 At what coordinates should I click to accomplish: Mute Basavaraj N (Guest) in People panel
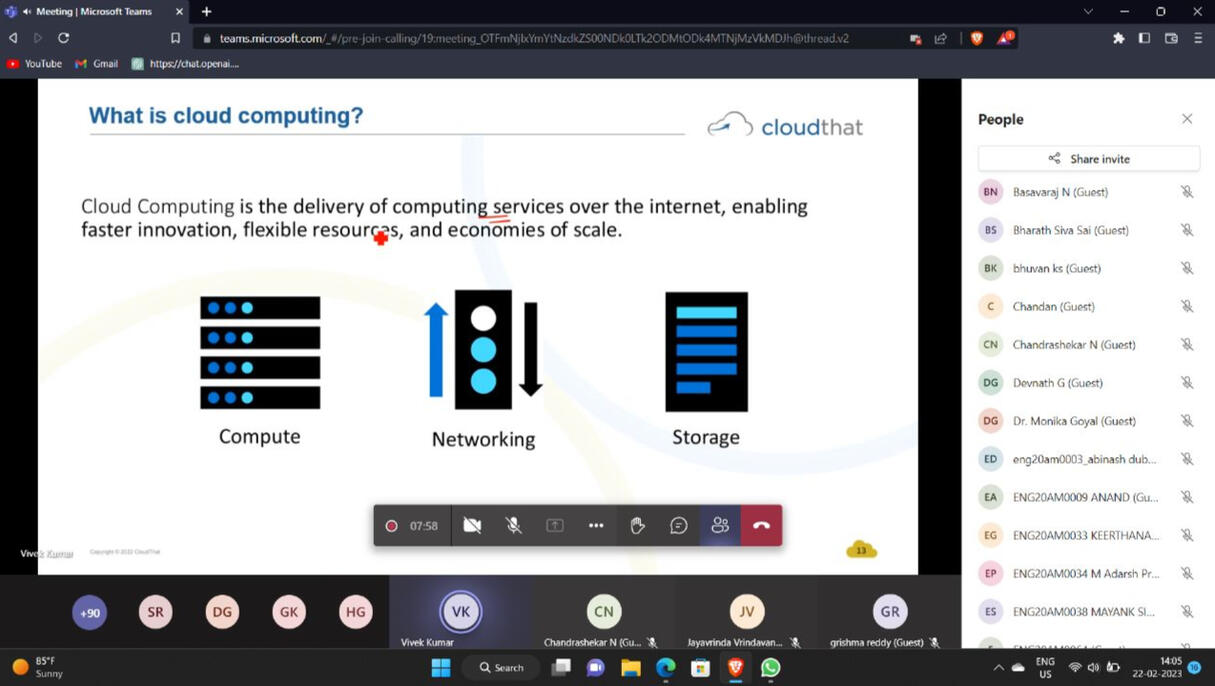tap(1186, 191)
